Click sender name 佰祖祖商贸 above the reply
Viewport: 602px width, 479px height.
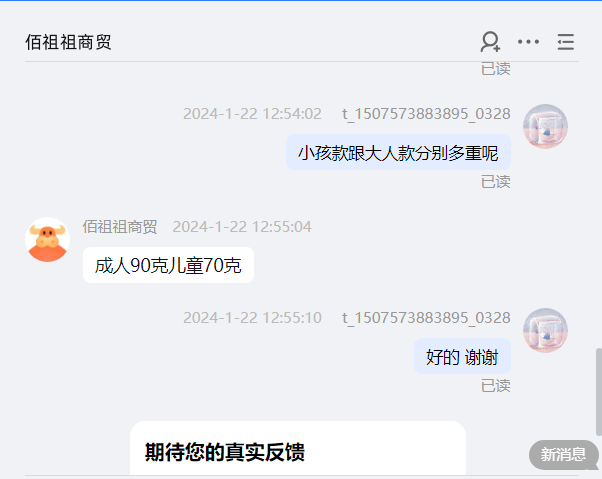[x=120, y=227]
